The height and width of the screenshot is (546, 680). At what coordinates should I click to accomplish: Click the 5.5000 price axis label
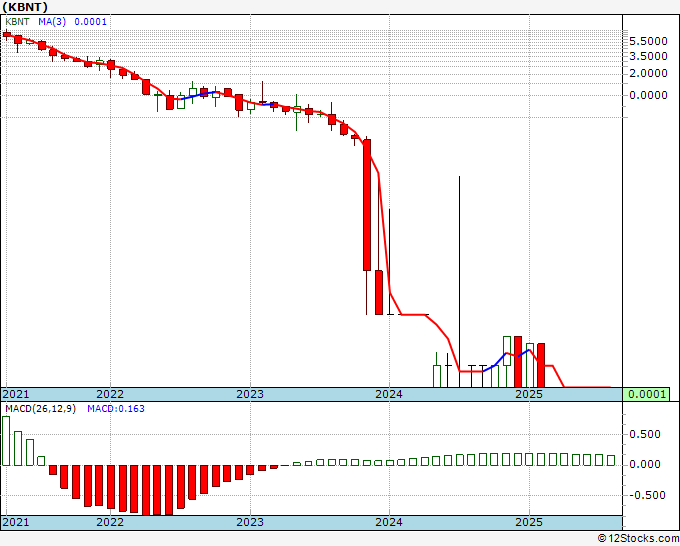[x=648, y=41]
